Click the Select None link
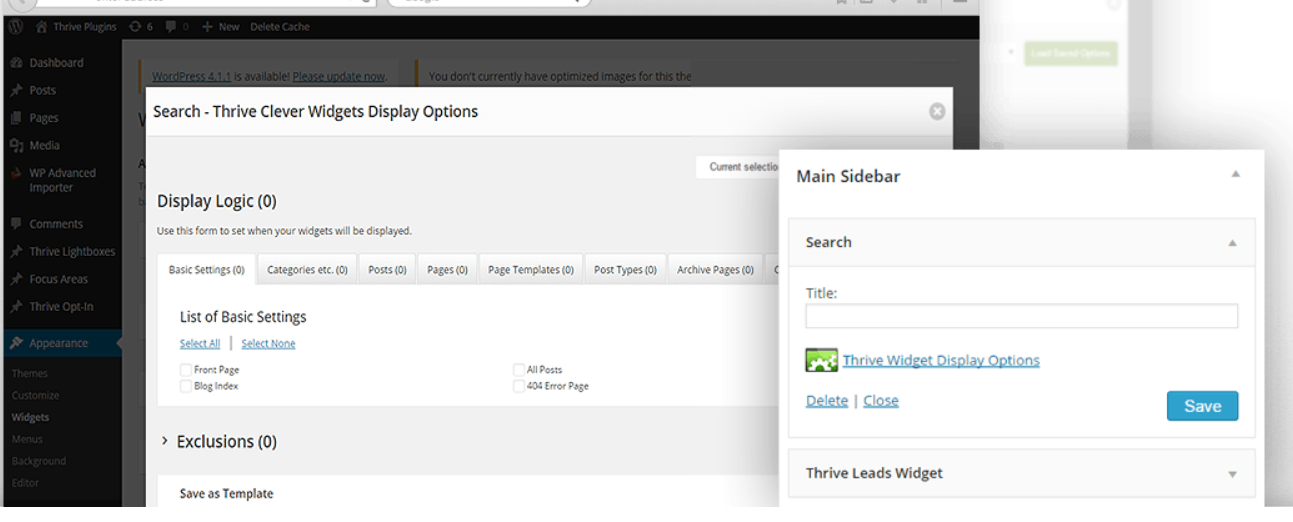This screenshot has height=522, width=1293. coord(268,344)
